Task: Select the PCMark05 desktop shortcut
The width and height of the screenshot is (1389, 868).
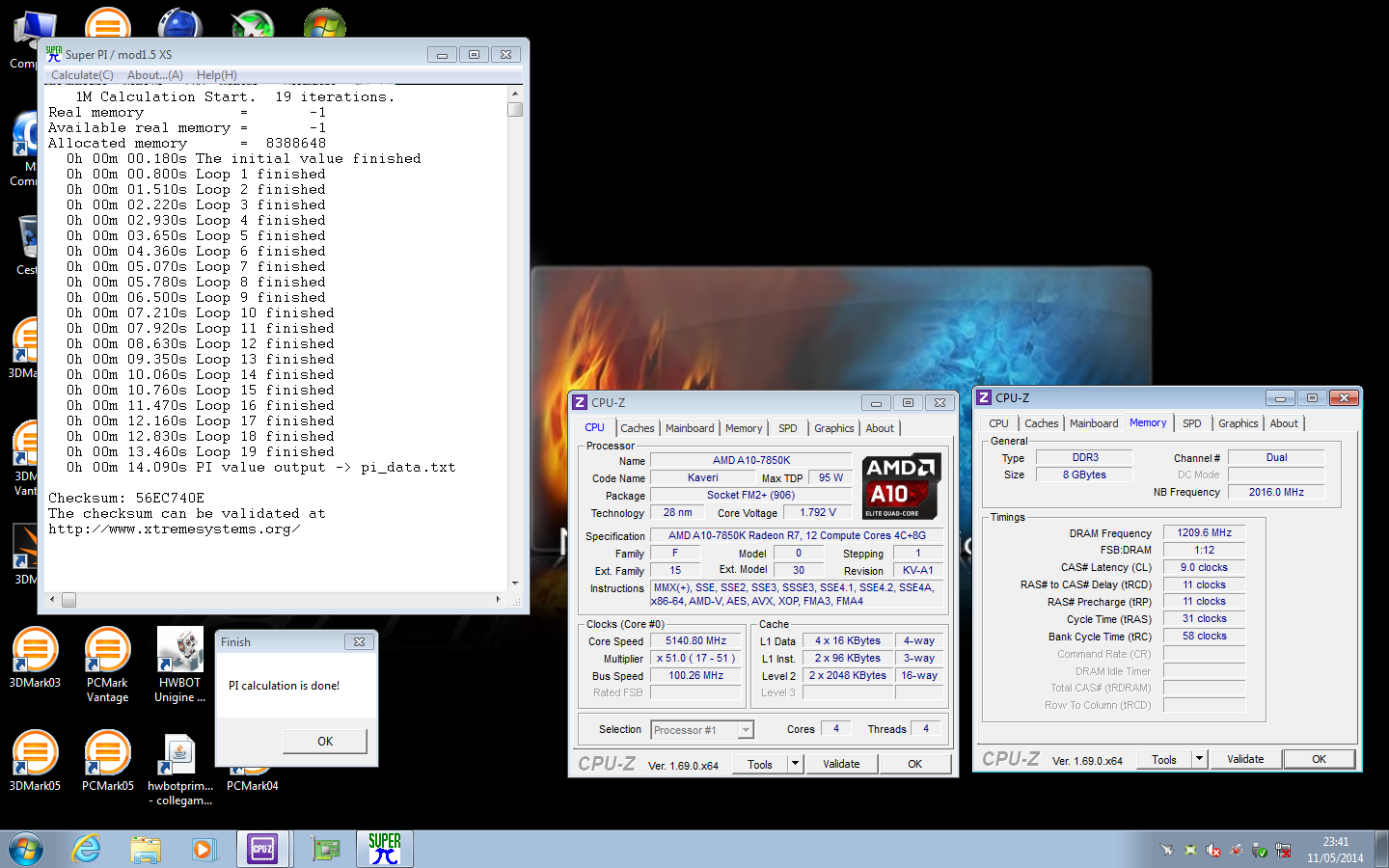Action: (107, 762)
